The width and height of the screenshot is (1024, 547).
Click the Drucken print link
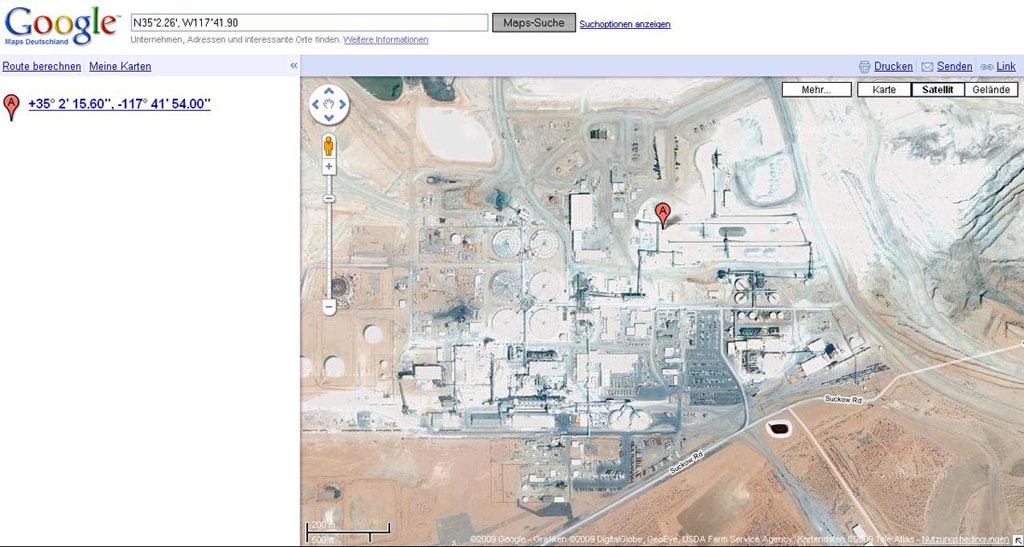tap(893, 67)
